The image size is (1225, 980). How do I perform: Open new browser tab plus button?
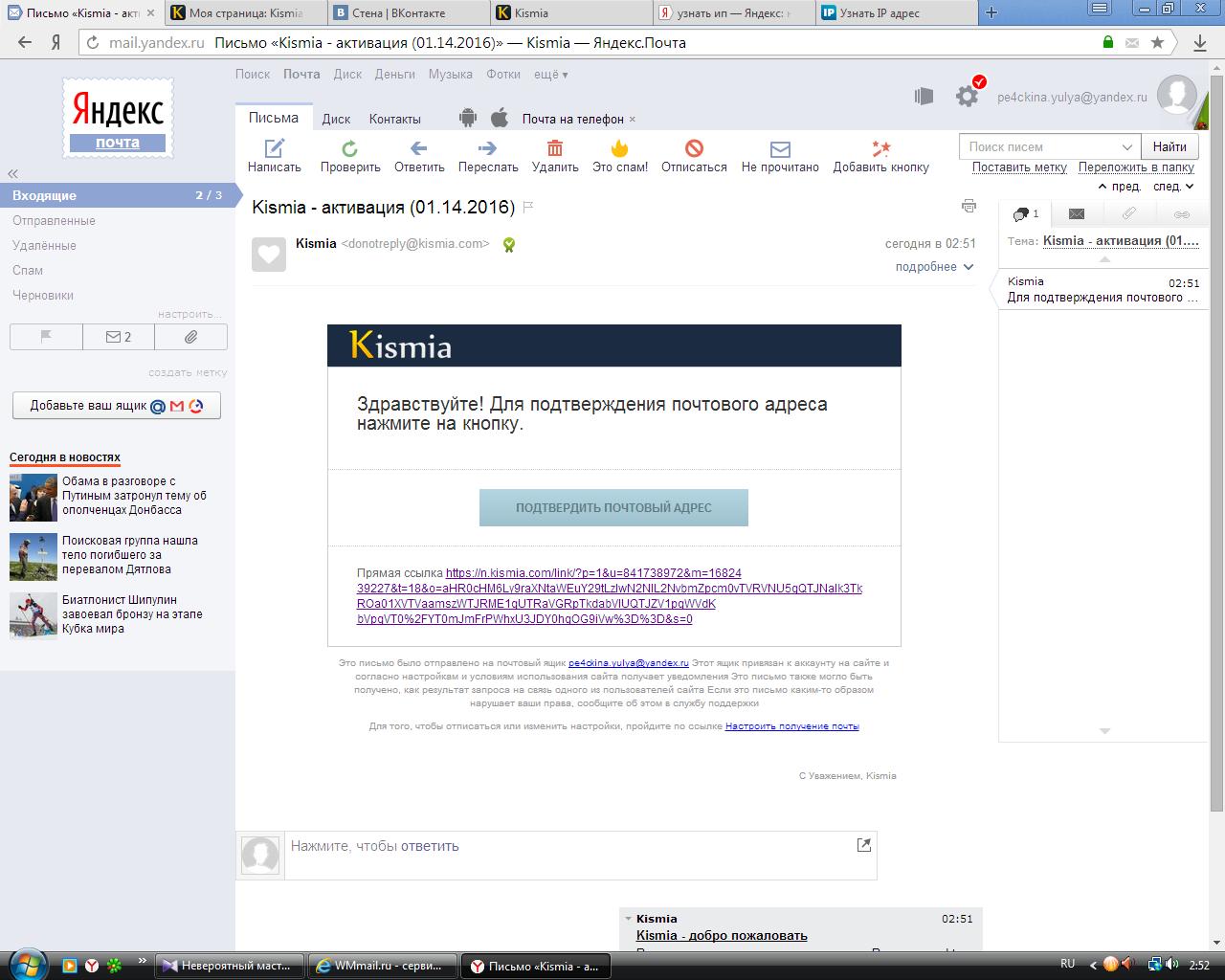pyautogui.click(x=991, y=12)
